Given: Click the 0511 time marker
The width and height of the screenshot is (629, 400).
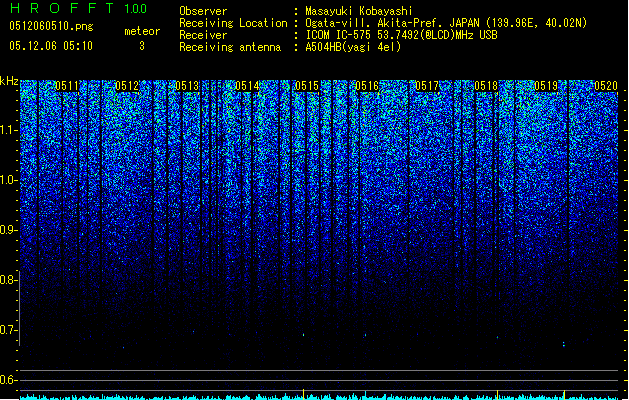Looking at the screenshot, I should click(67, 86).
